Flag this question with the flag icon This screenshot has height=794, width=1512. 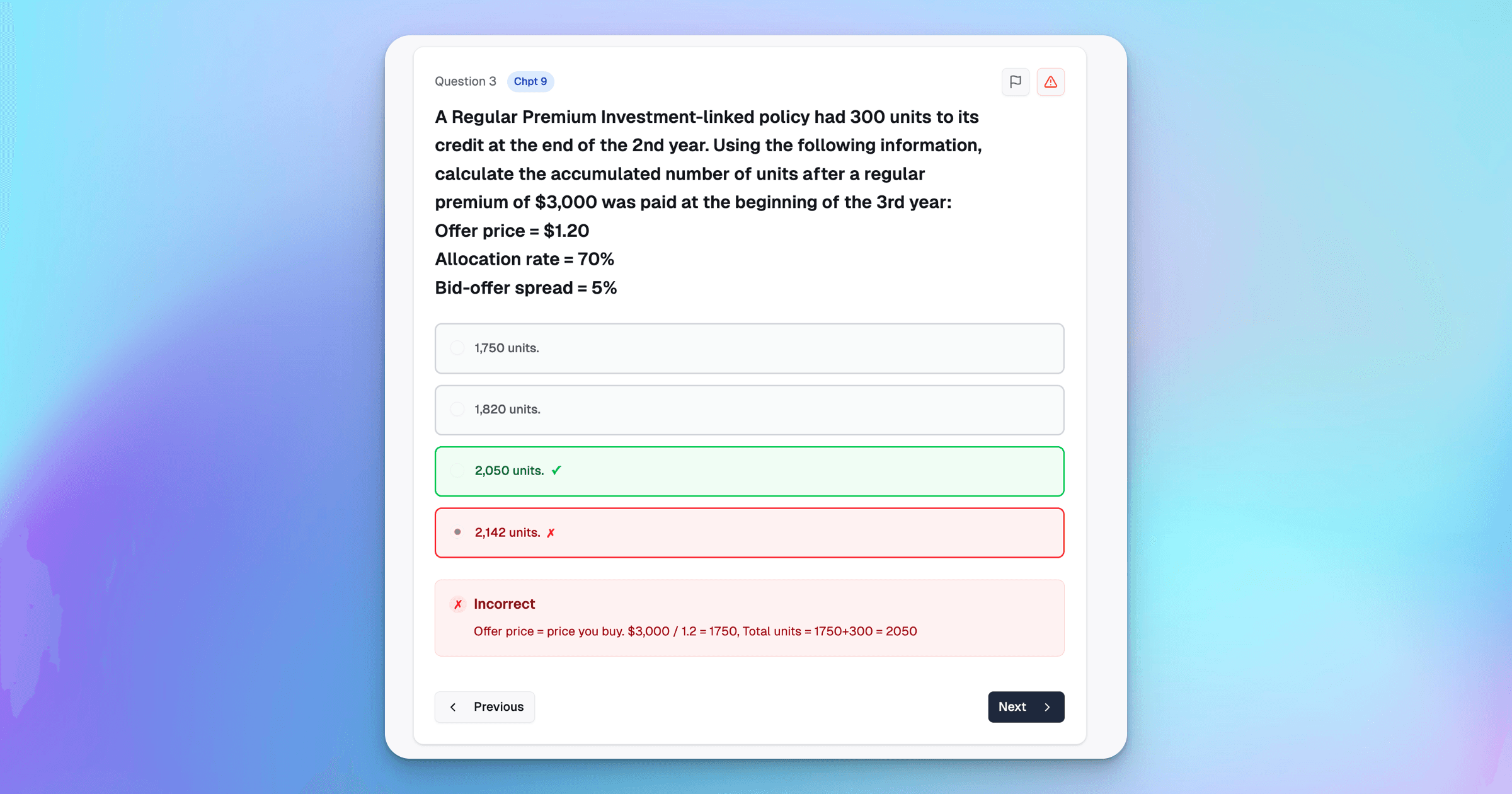(x=1015, y=82)
